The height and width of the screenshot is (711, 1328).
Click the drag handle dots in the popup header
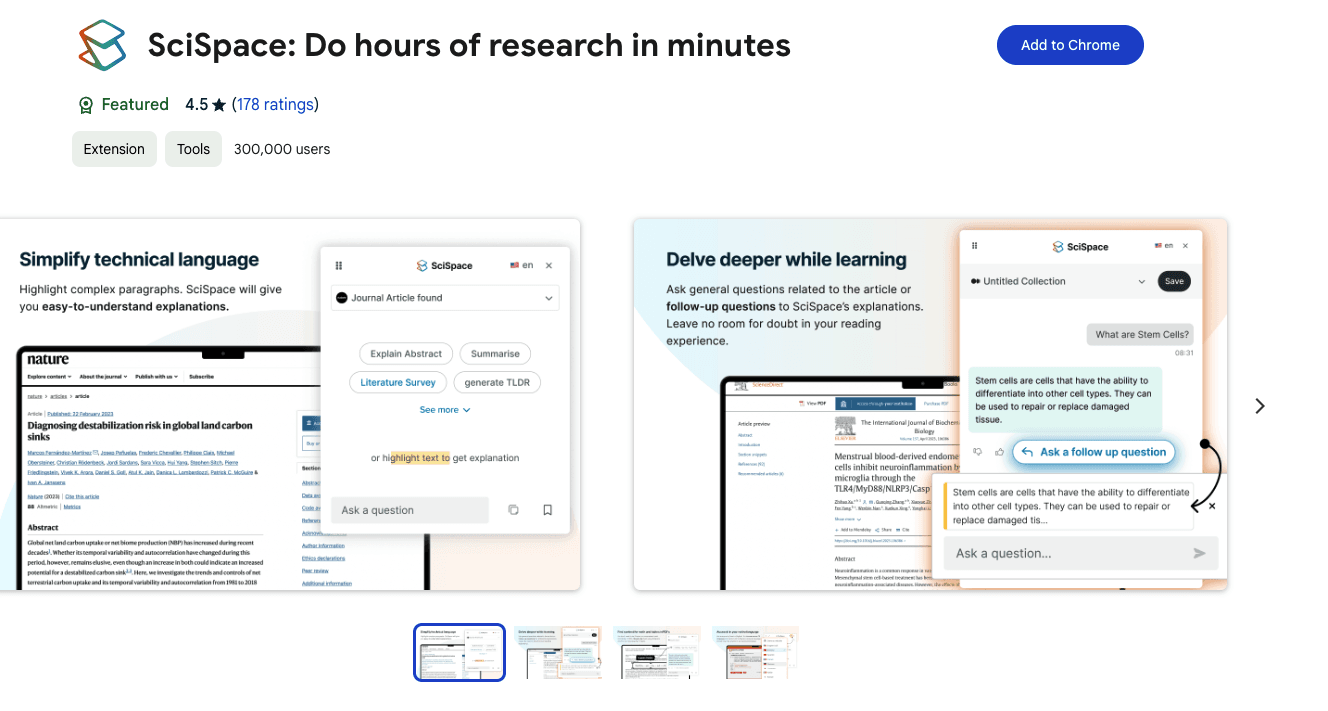click(339, 265)
